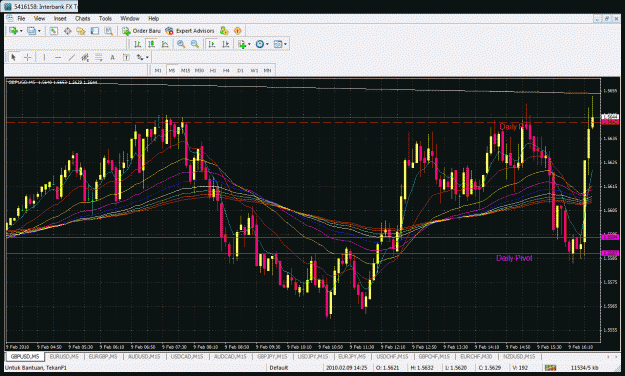
Task: Switch chart to bar chart mode
Action: (137, 44)
